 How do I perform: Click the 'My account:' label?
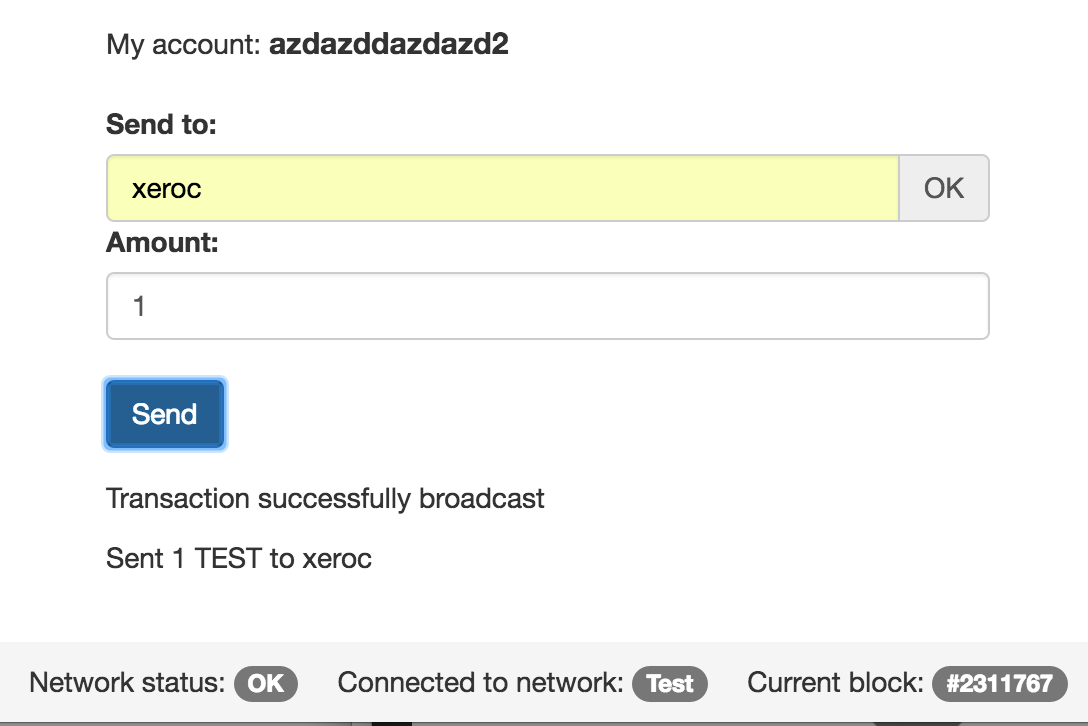(183, 45)
